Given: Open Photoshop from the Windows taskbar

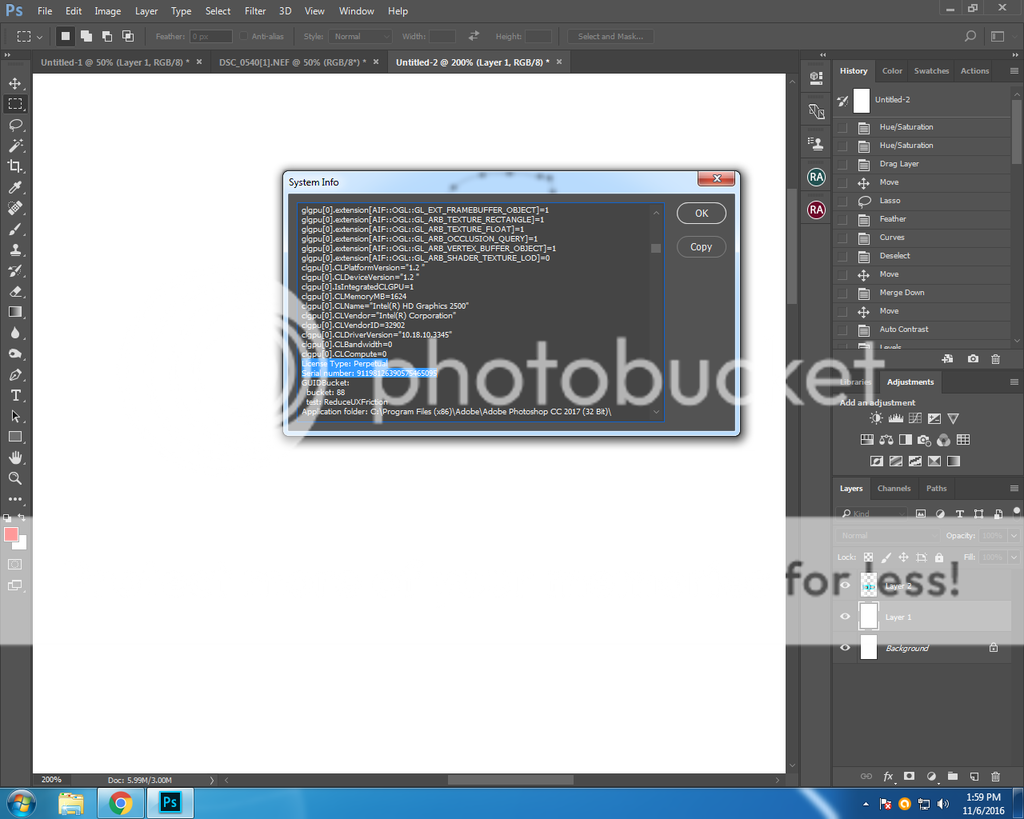Looking at the screenshot, I should pos(170,803).
